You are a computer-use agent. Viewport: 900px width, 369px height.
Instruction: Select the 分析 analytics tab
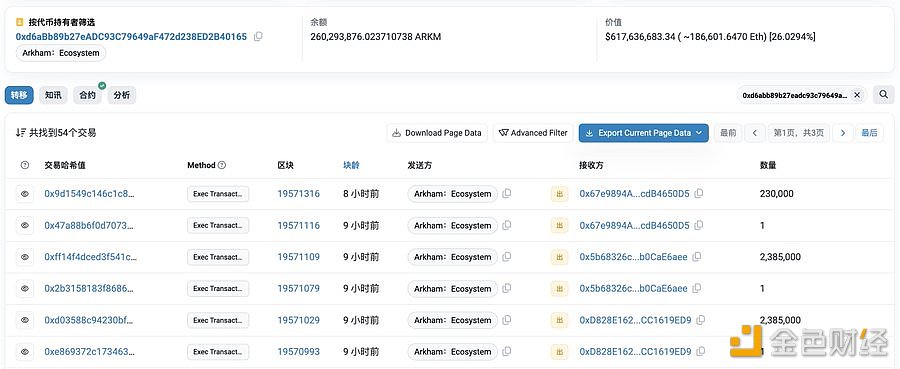[122, 95]
